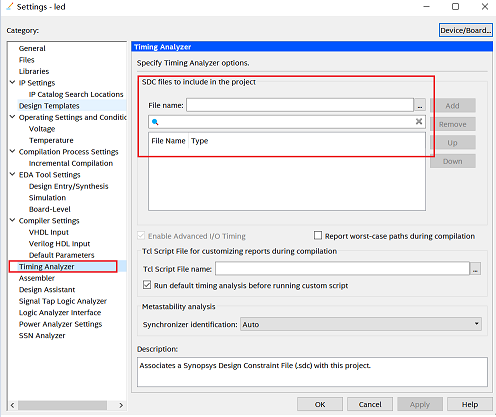This screenshot has height=417, width=496.
Task: Click the Tcl Script File name field
Action: 342,269
